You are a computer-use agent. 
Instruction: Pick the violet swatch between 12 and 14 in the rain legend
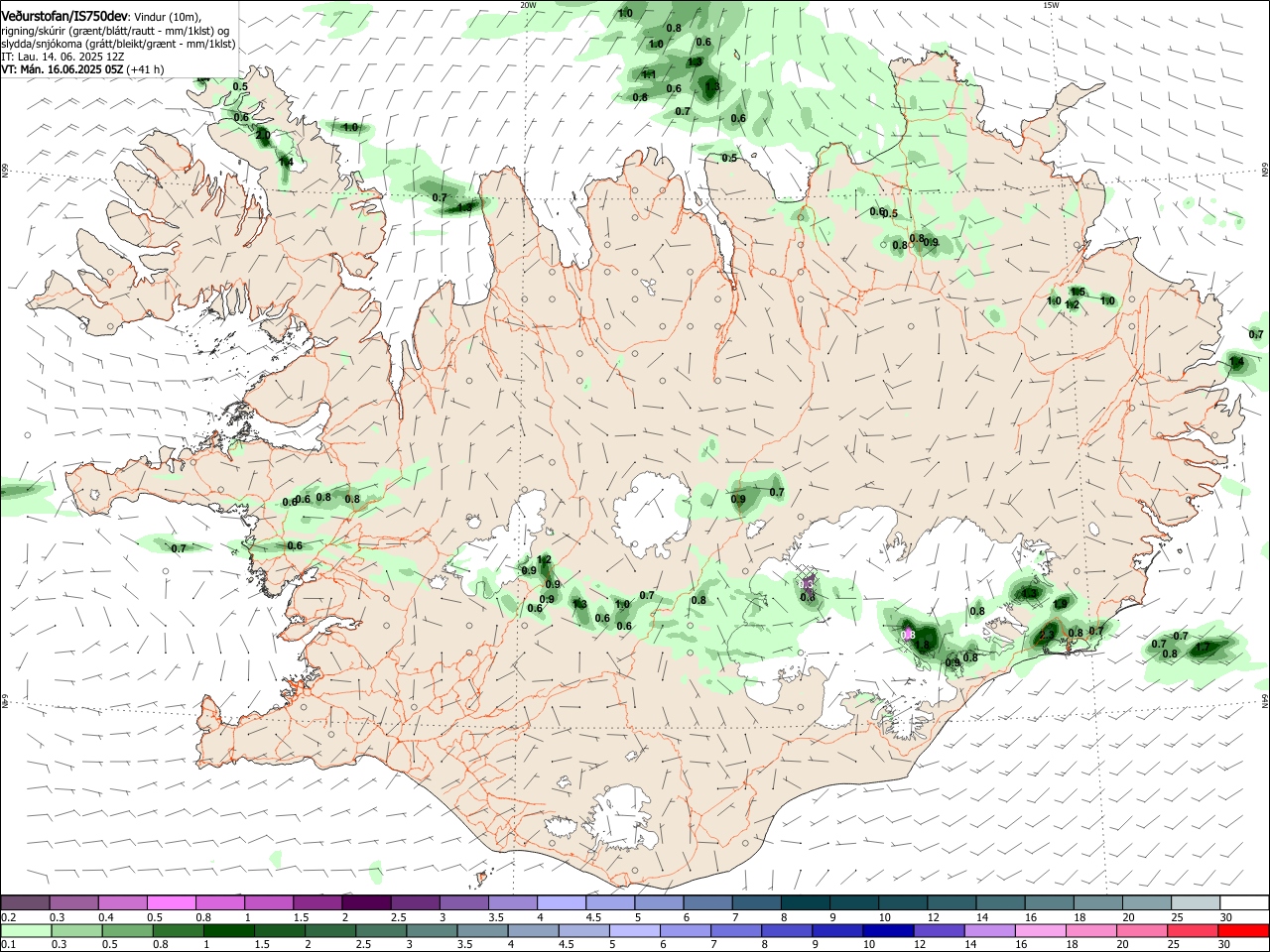940,930
